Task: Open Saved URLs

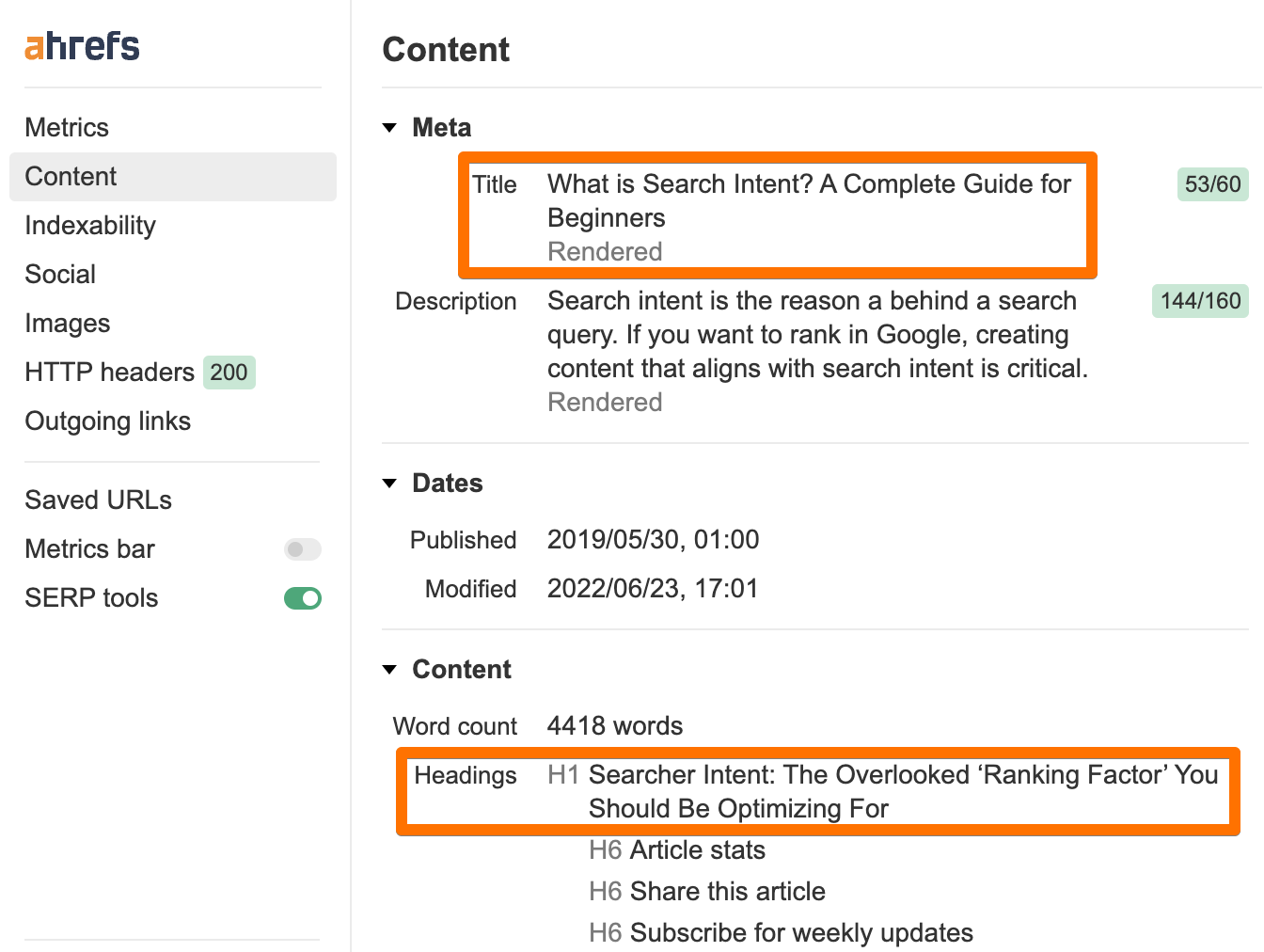Action: click(98, 500)
